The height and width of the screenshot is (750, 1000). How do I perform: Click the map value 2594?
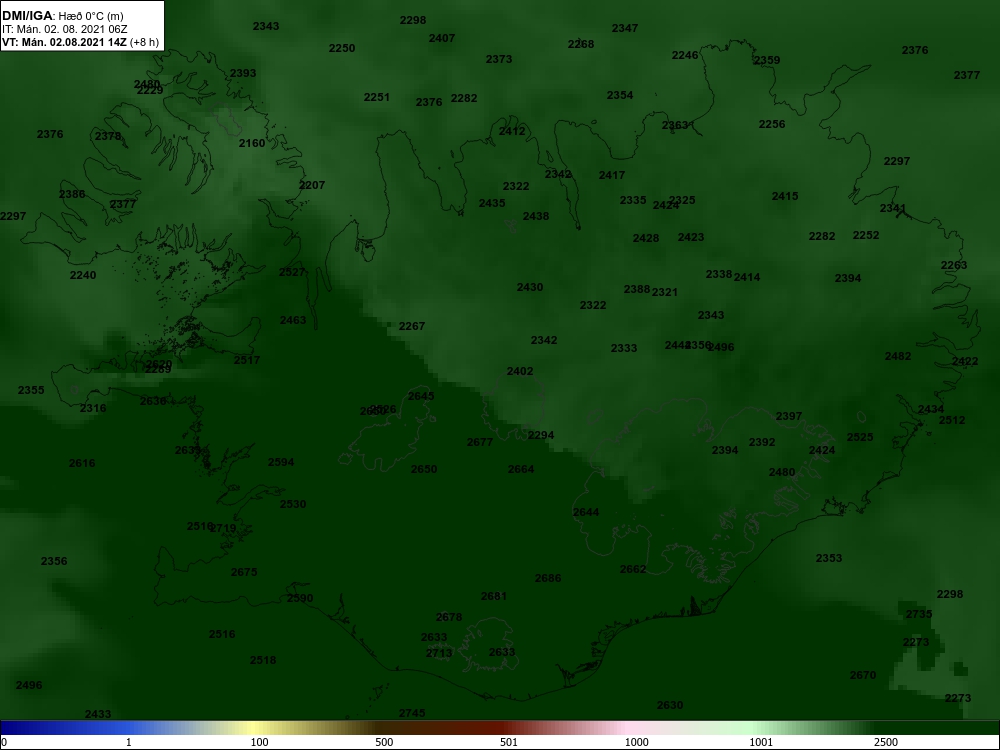pos(281,462)
